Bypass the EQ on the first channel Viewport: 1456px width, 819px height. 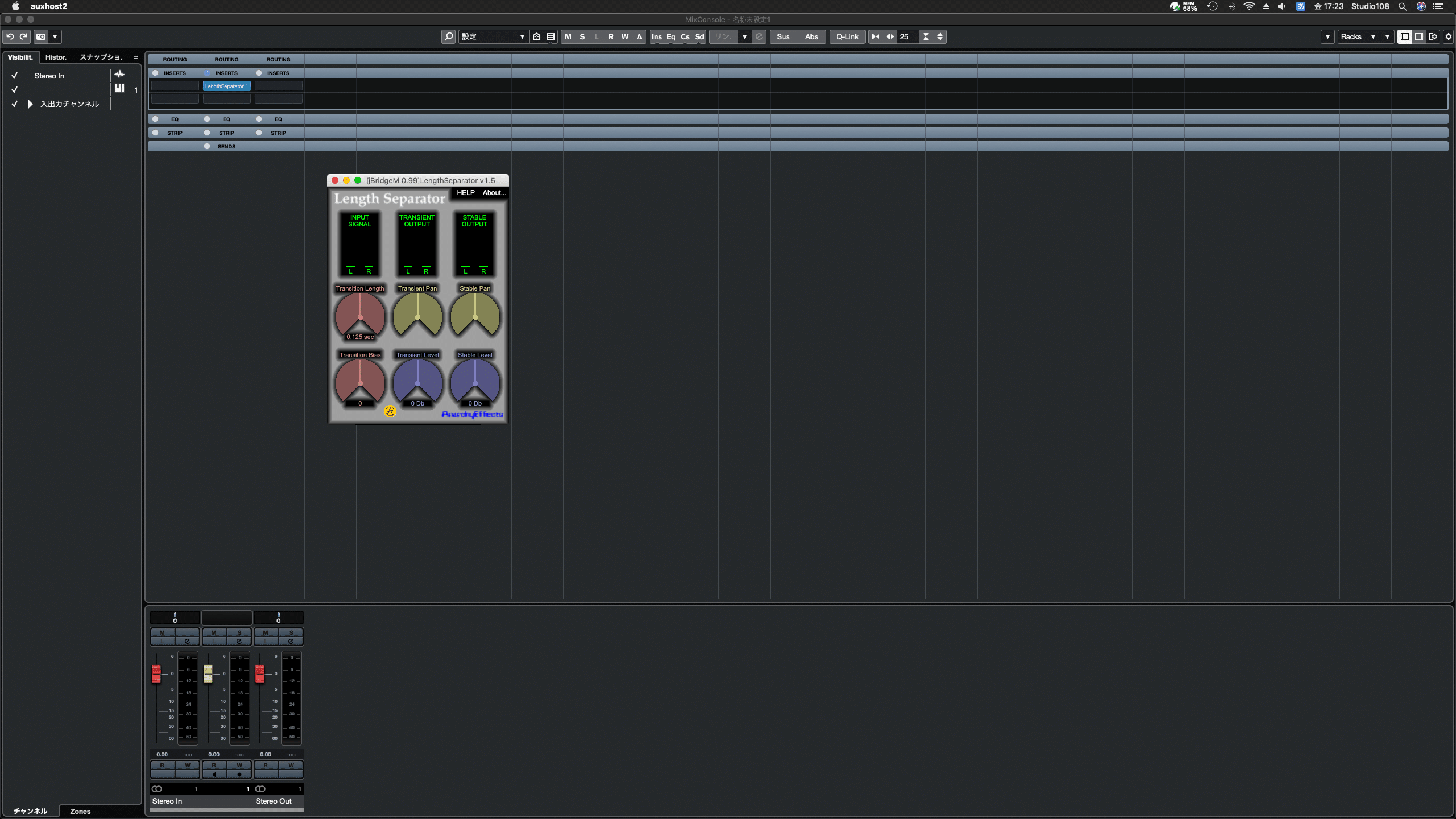(x=155, y=119)
